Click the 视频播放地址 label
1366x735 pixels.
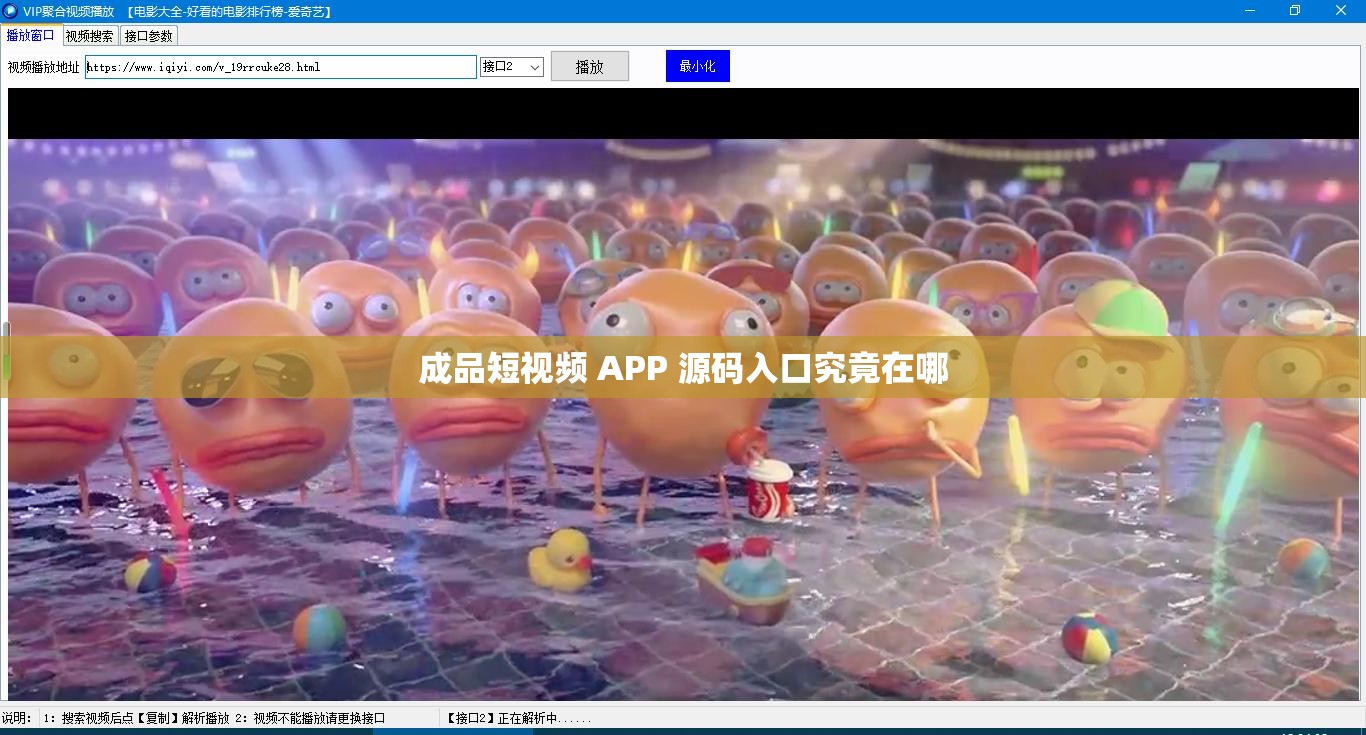click(x=41, y=66)
